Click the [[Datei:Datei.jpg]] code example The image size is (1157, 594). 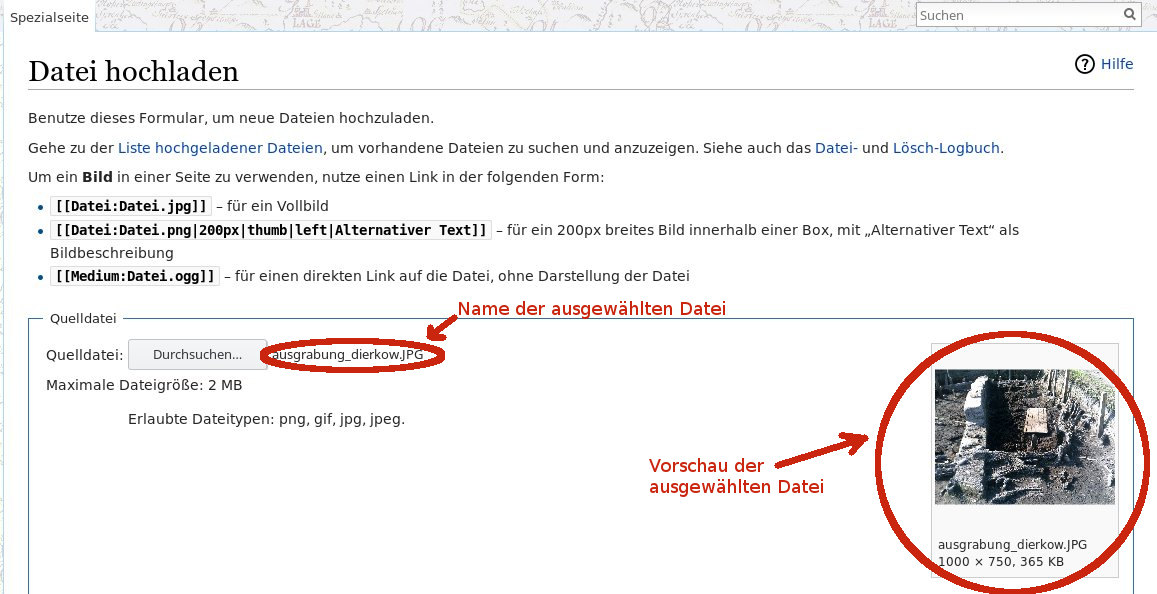[x=132, y=206]
